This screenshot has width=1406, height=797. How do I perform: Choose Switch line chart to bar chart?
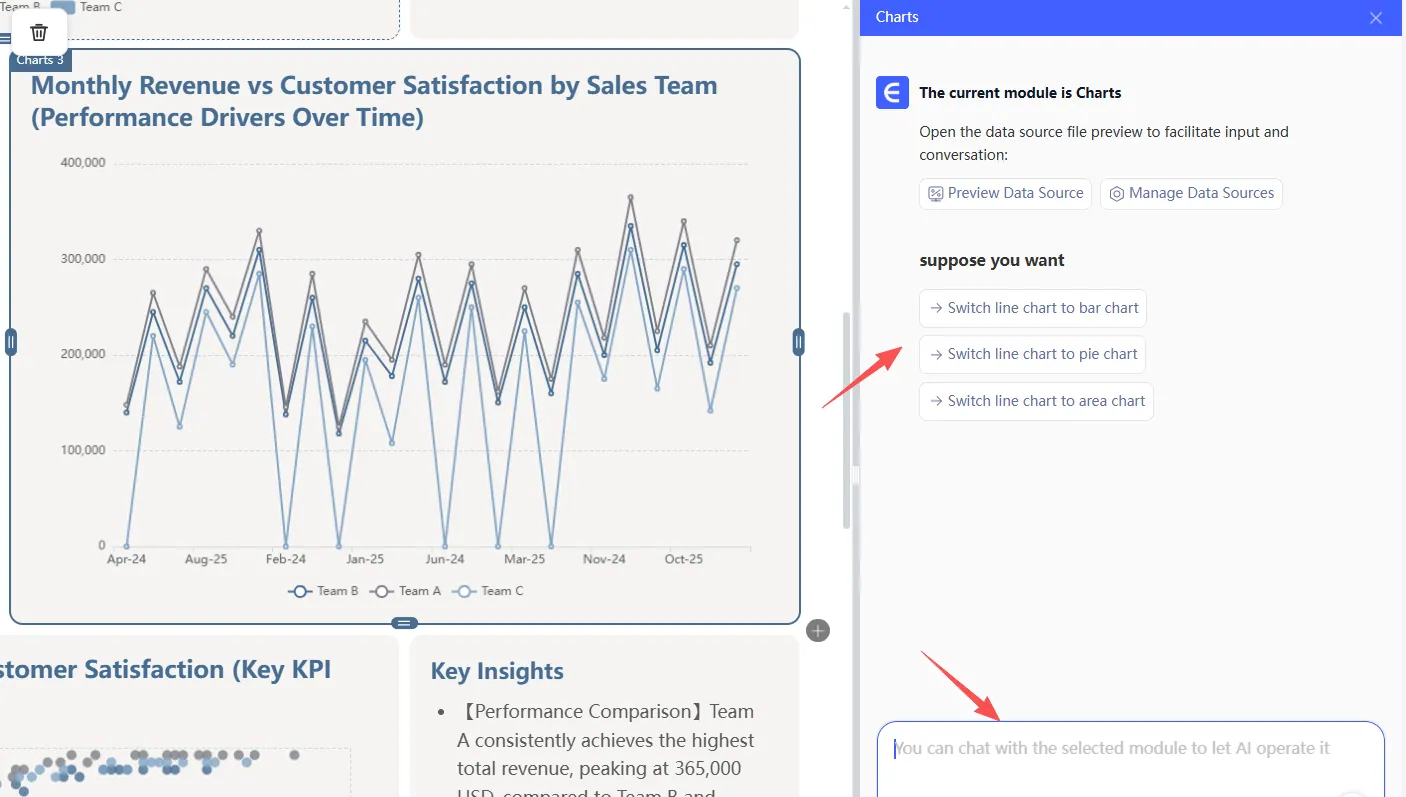[1033, 308]
